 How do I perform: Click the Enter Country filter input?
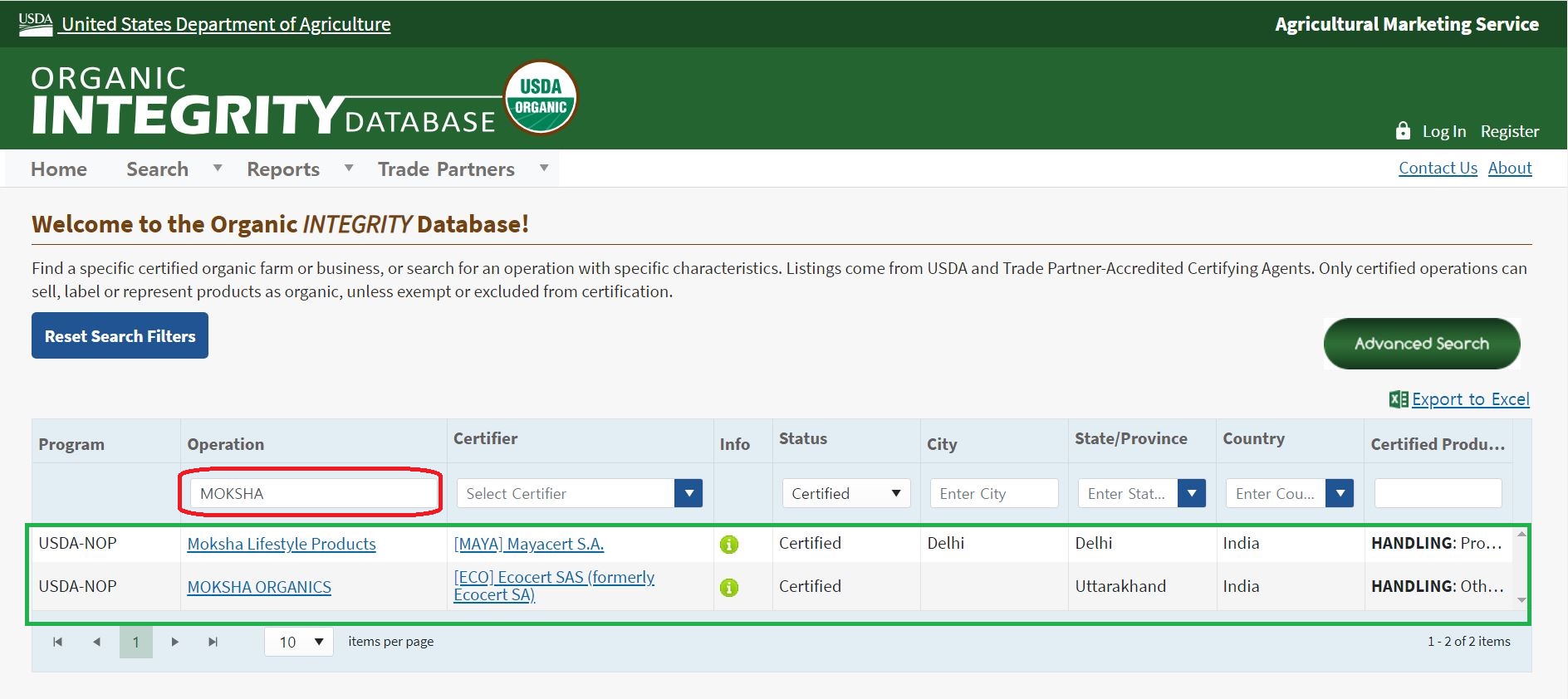(x=1276, y=493)
